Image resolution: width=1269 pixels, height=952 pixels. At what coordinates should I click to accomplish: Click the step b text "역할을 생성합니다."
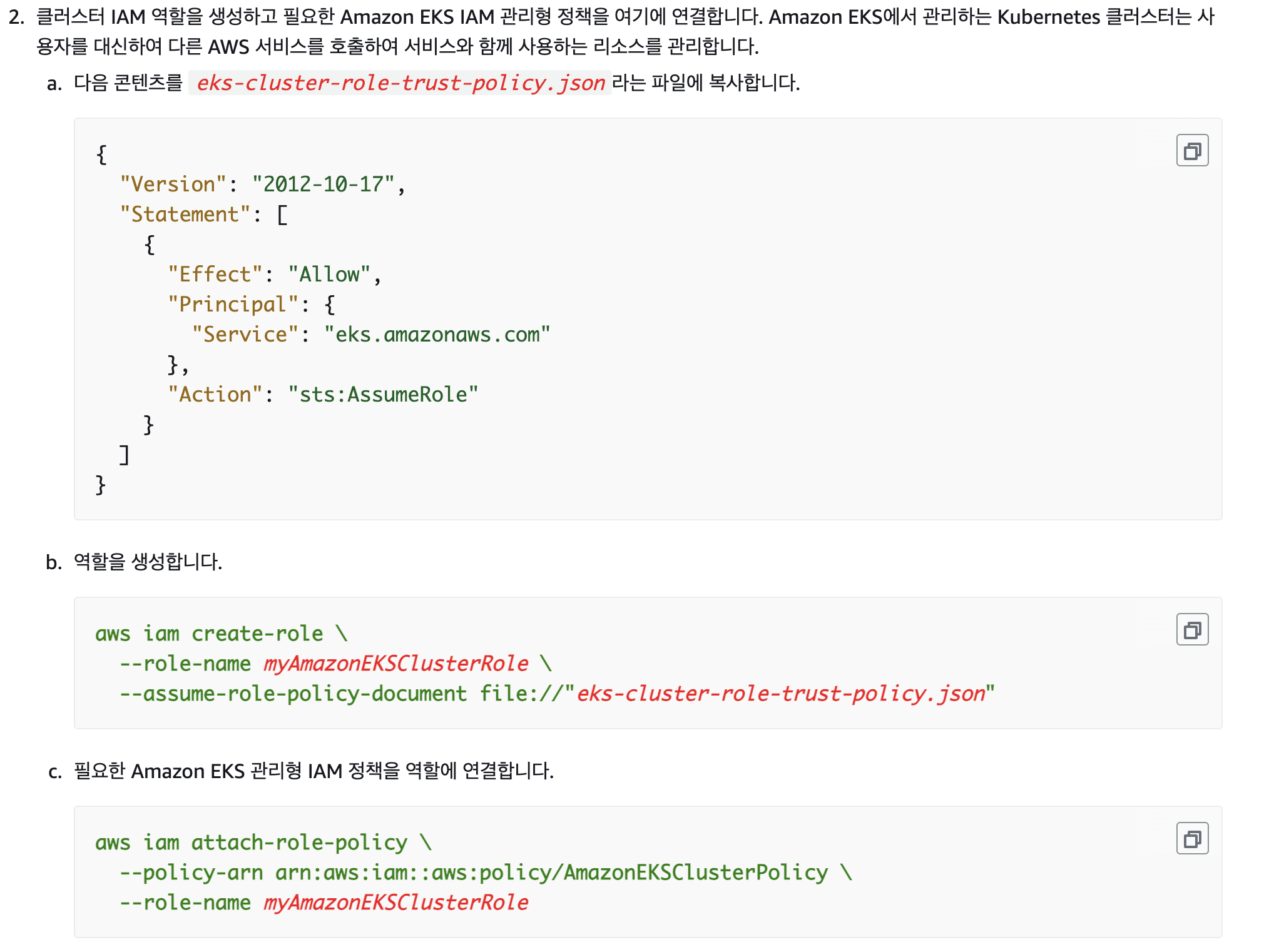click(x=148, y=562)
